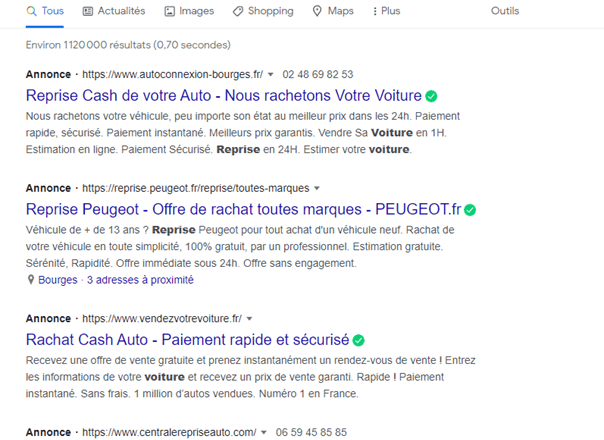Click the location pin icon beside Bourges
Viewport: 604px width, 440px height.
[31, 281]
